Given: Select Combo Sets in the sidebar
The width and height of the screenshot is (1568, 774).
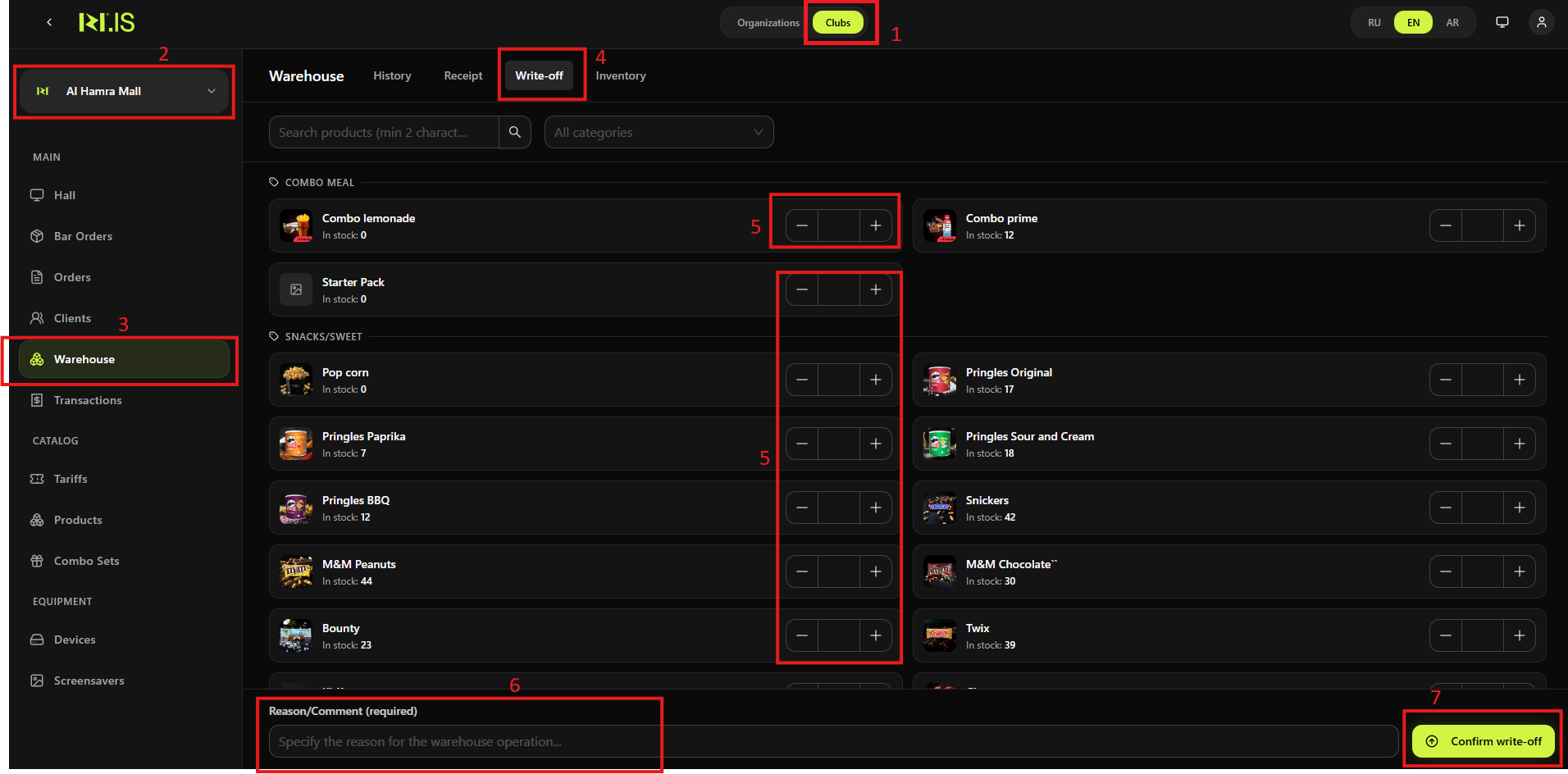Looking at the screenshot, I should [85, 561].
